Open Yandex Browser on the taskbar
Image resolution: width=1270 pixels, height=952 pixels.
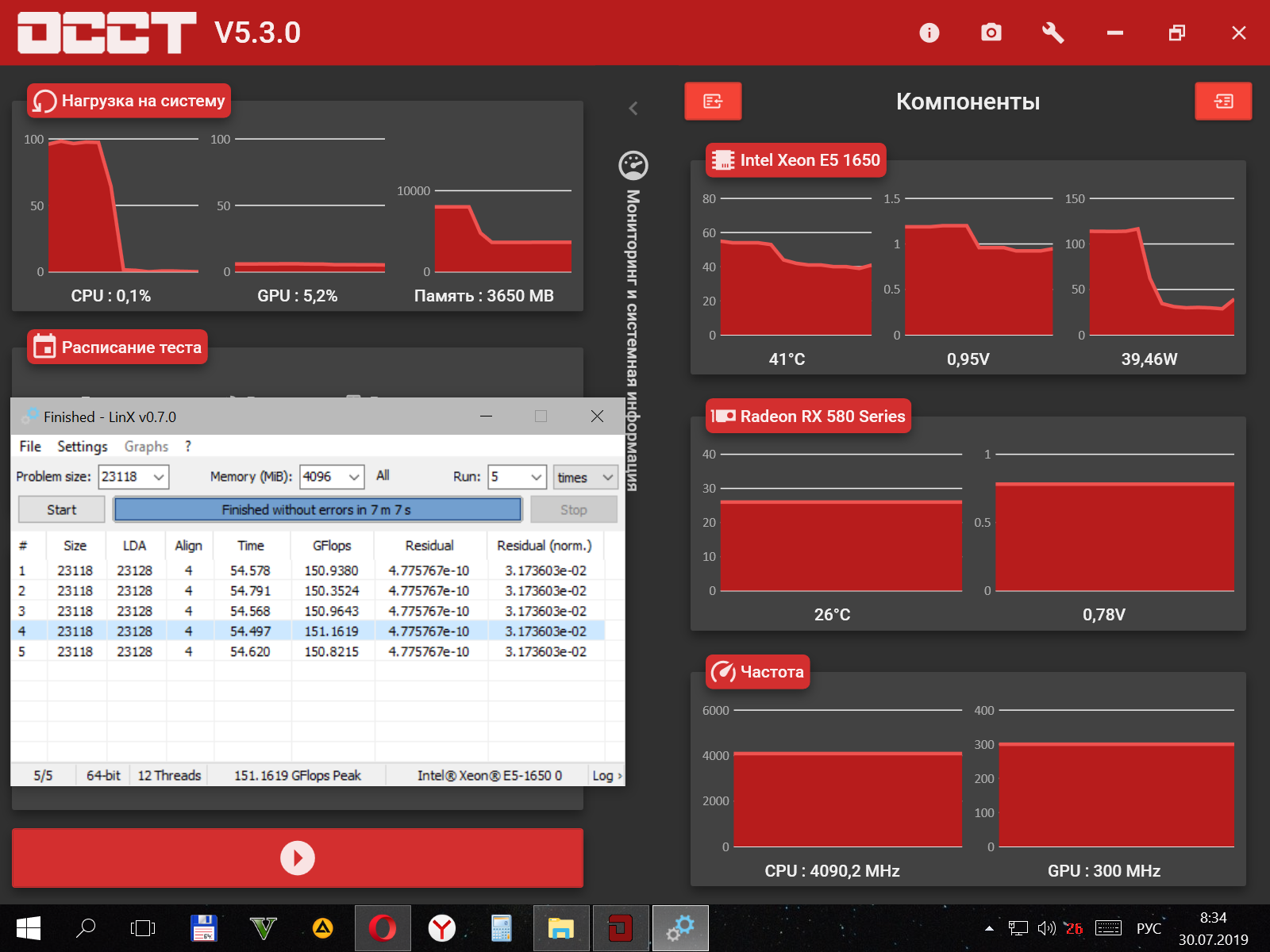point(442,928)
